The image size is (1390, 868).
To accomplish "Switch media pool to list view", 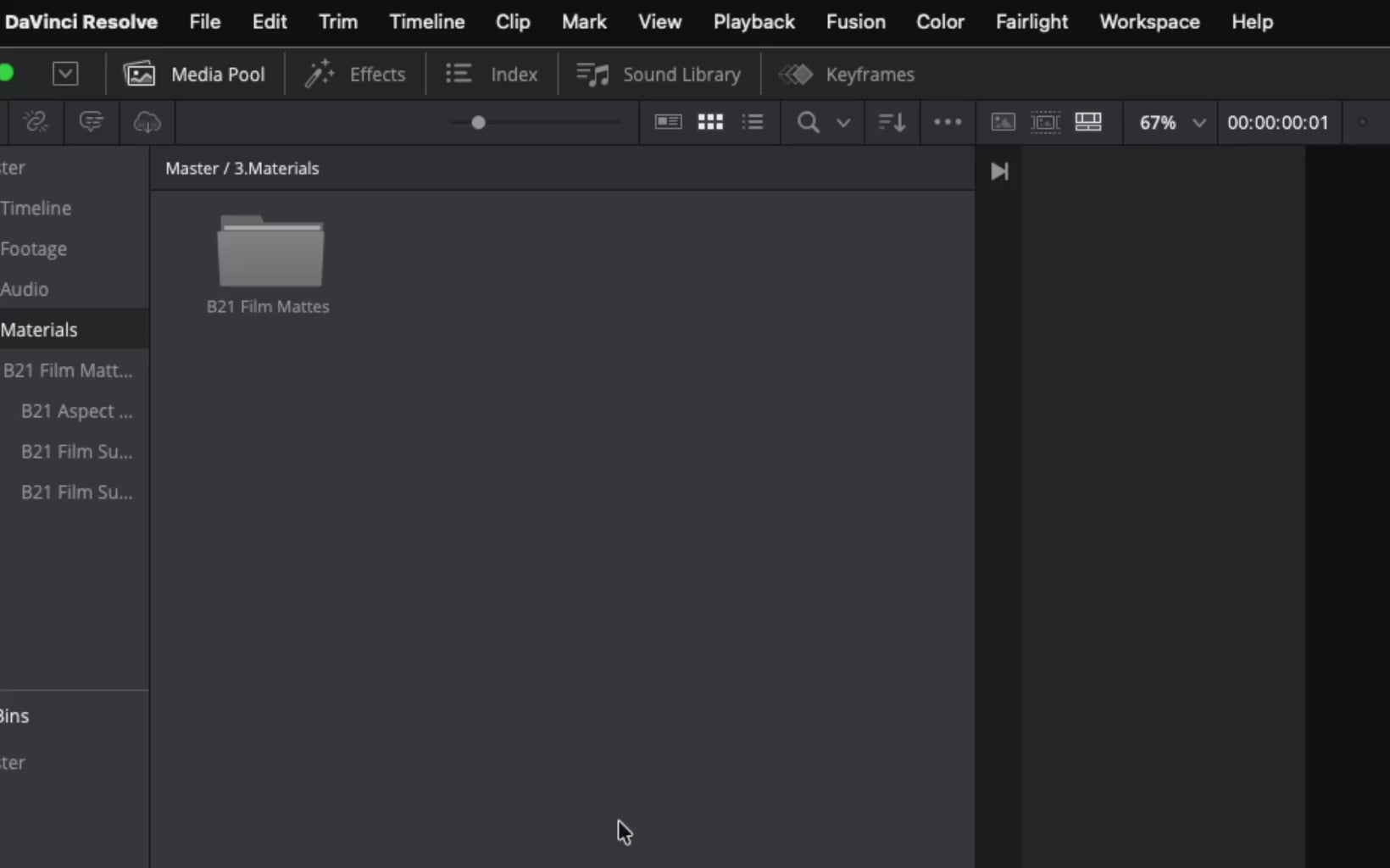I will pos(753,122).
